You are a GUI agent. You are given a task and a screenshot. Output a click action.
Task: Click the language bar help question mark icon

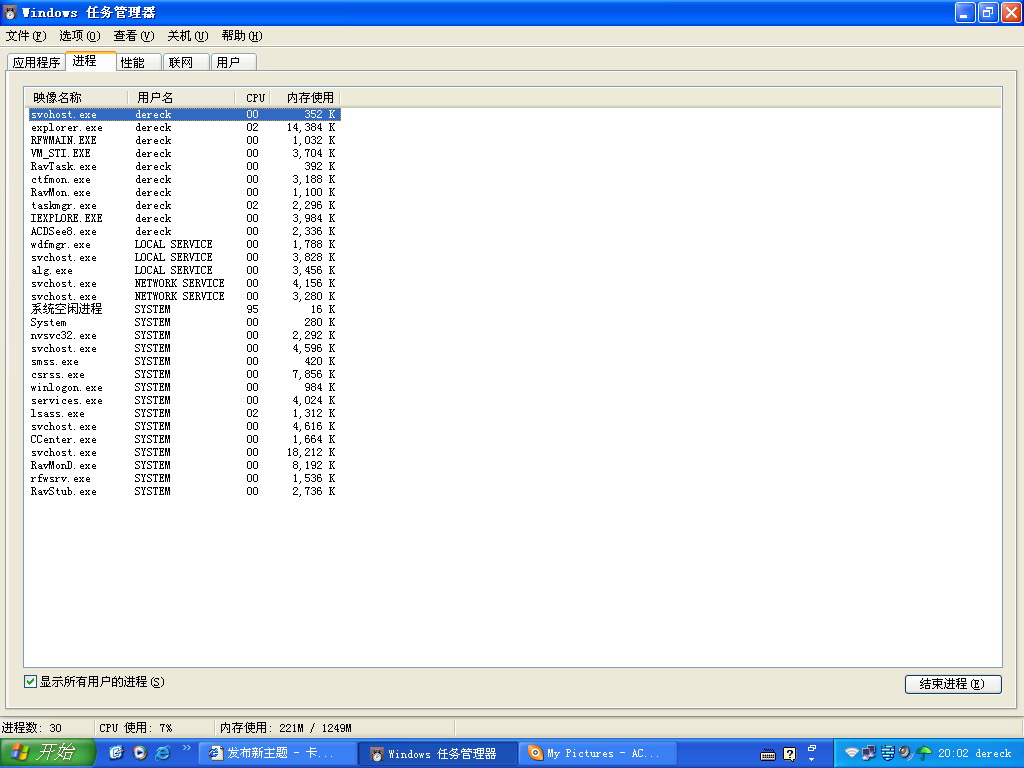click(x=790, y=754)
